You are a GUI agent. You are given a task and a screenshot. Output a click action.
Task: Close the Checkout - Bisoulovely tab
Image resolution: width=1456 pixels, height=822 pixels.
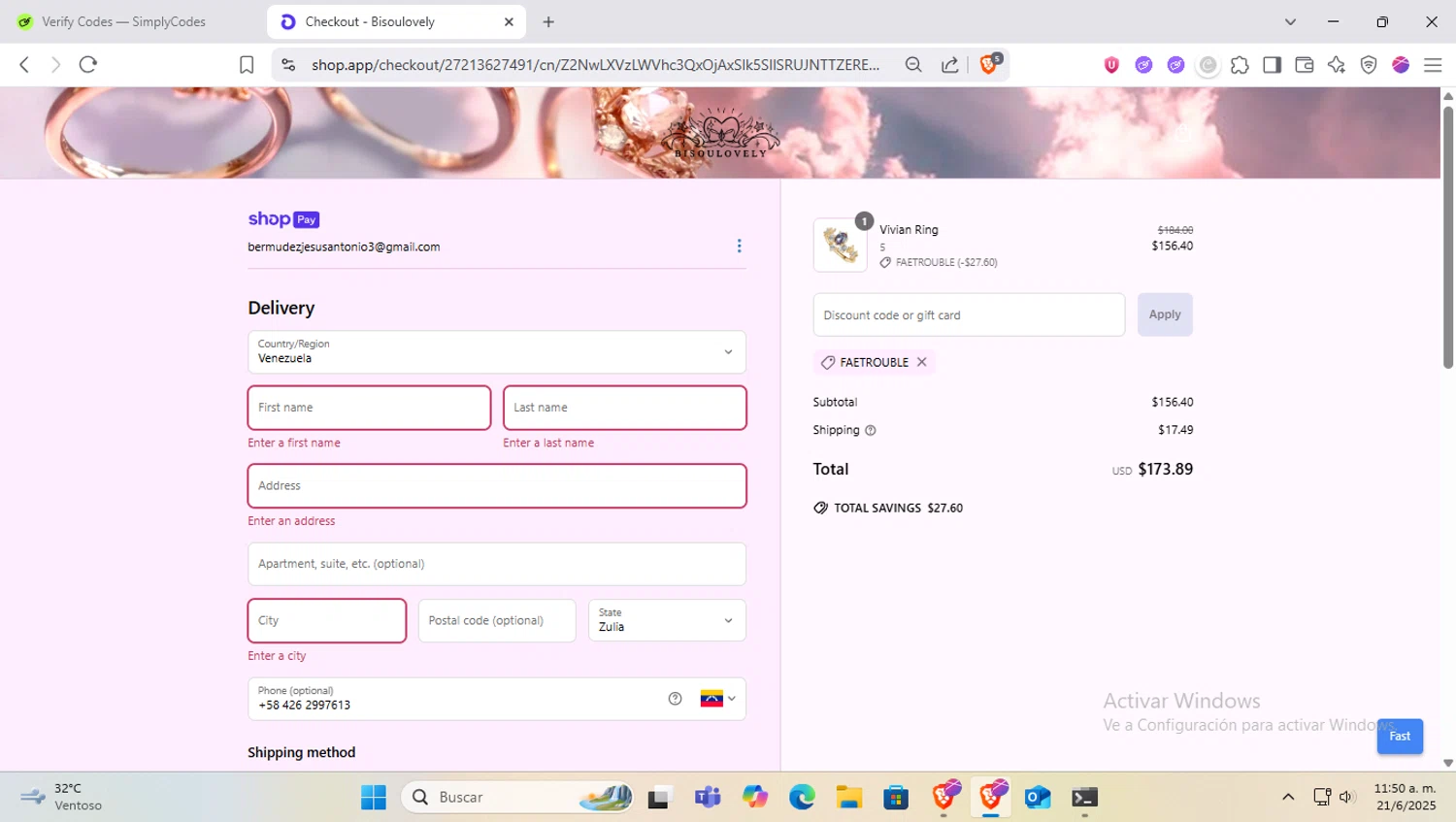509,21
